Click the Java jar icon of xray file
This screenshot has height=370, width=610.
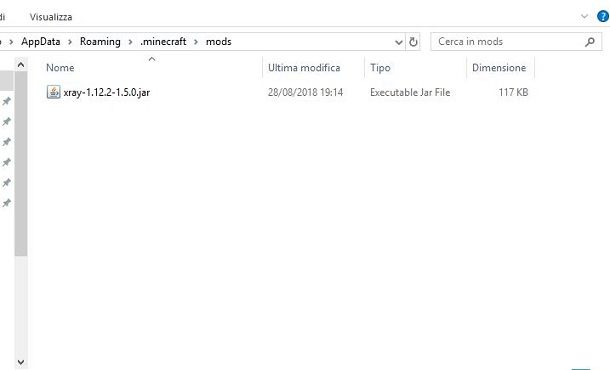click(53, 92)
